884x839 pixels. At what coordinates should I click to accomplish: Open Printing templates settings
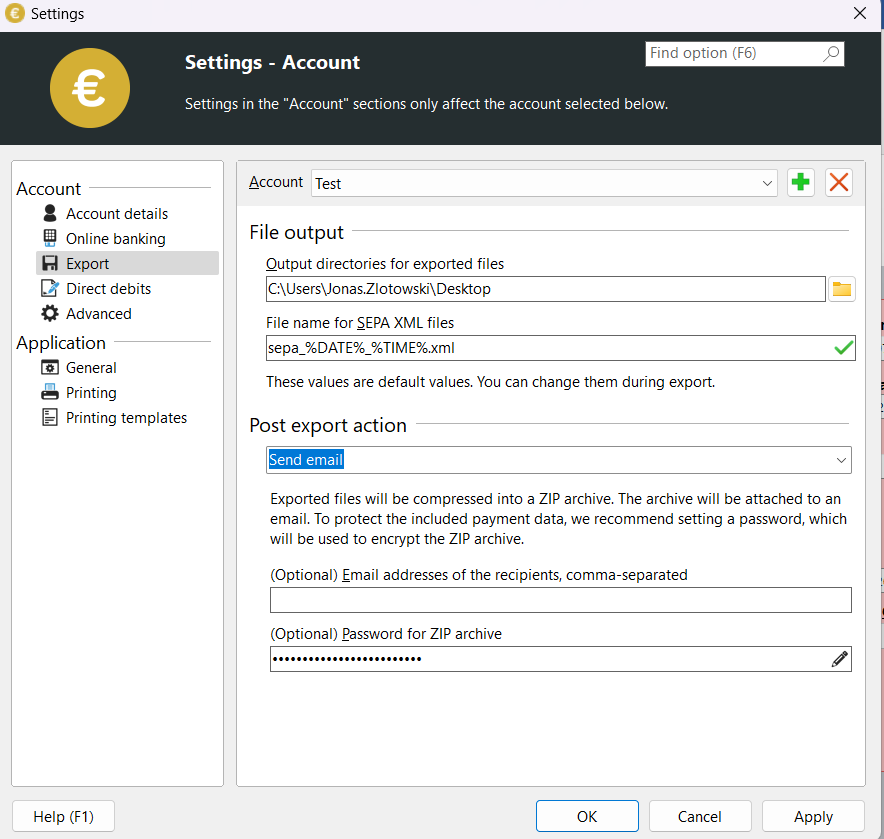coord(126,418)
